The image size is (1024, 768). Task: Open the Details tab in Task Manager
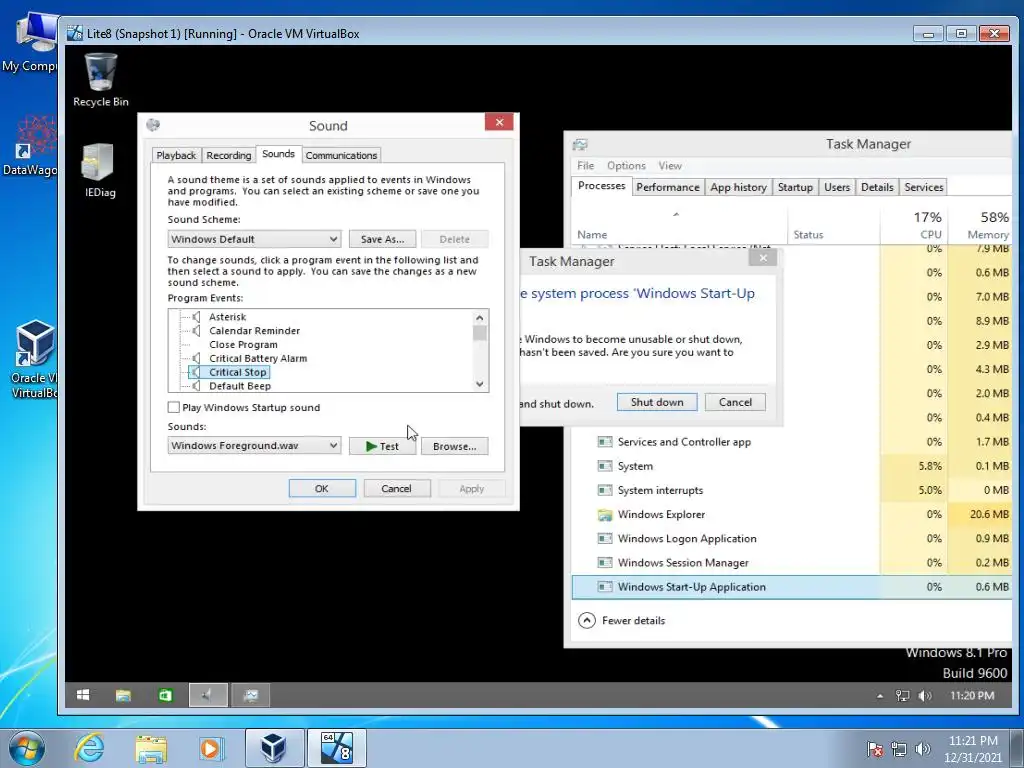click(877, 187)
